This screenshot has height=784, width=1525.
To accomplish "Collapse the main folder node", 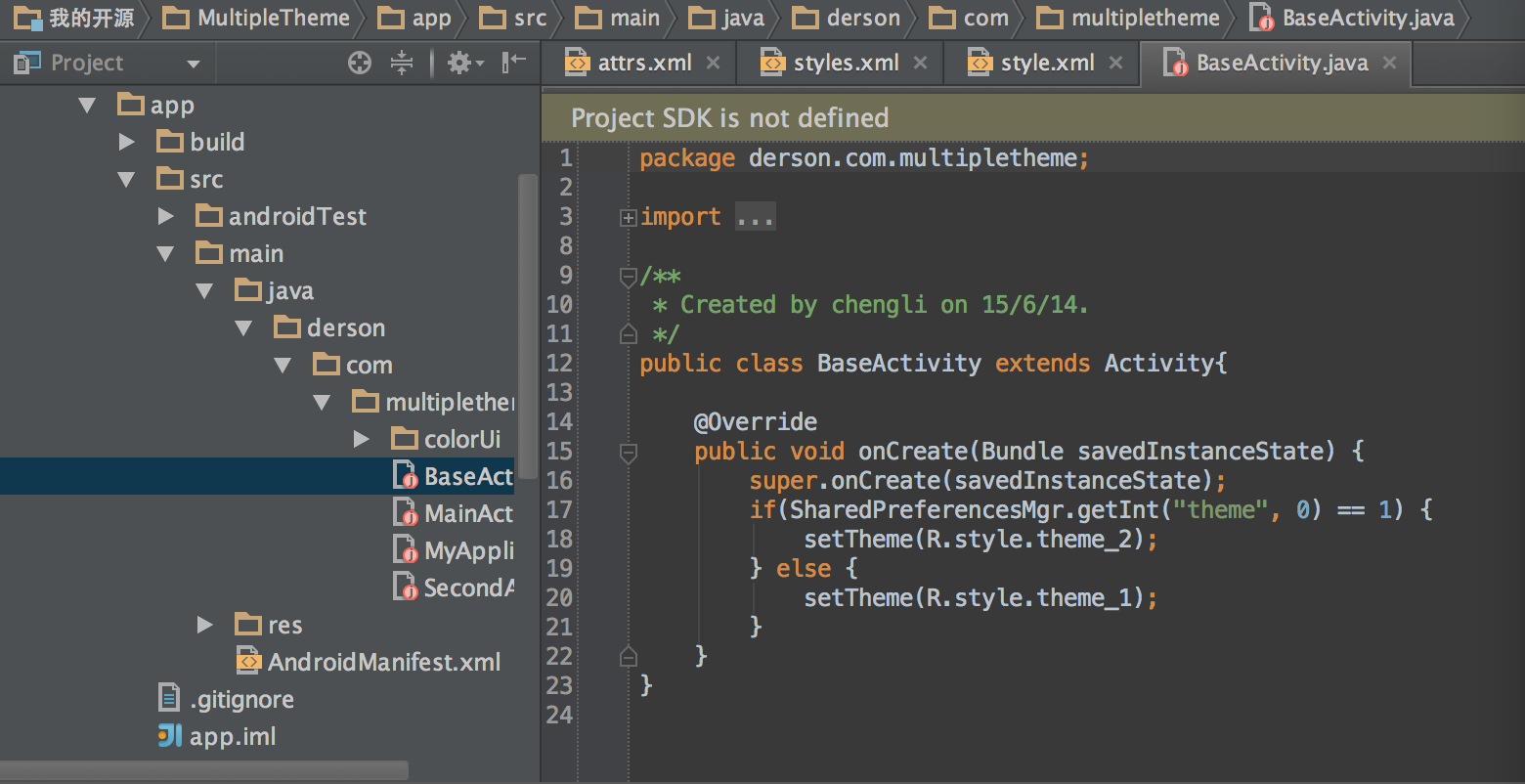I will [166, 253].
